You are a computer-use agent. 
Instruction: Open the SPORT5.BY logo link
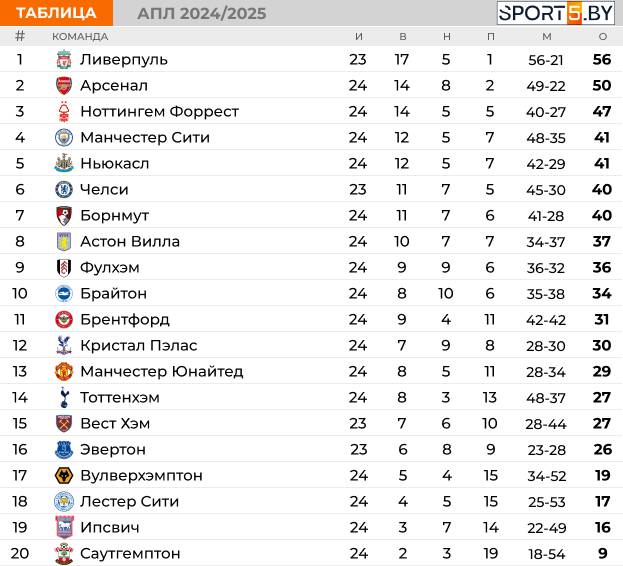(555, 13)
